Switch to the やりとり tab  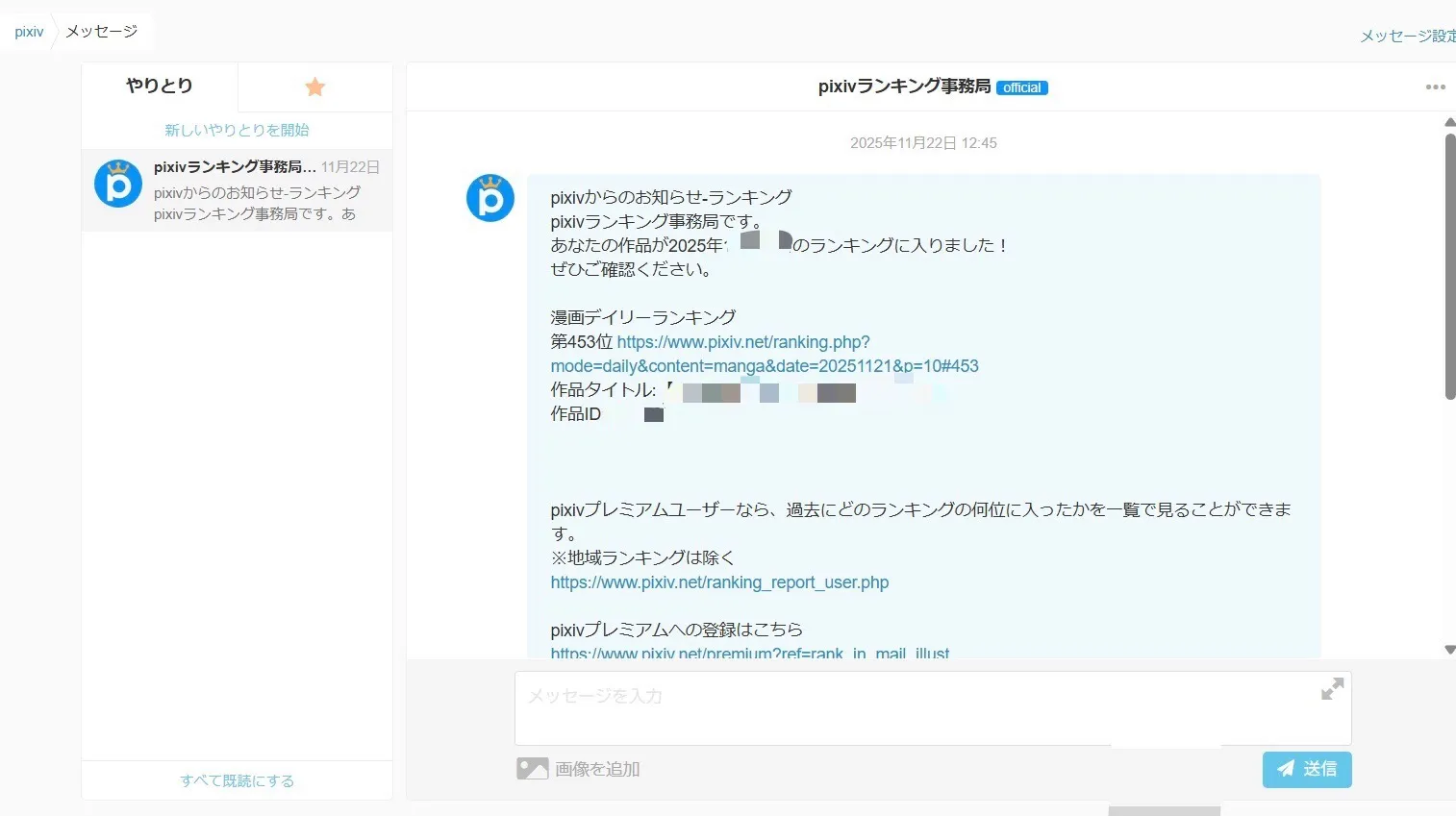160,87
